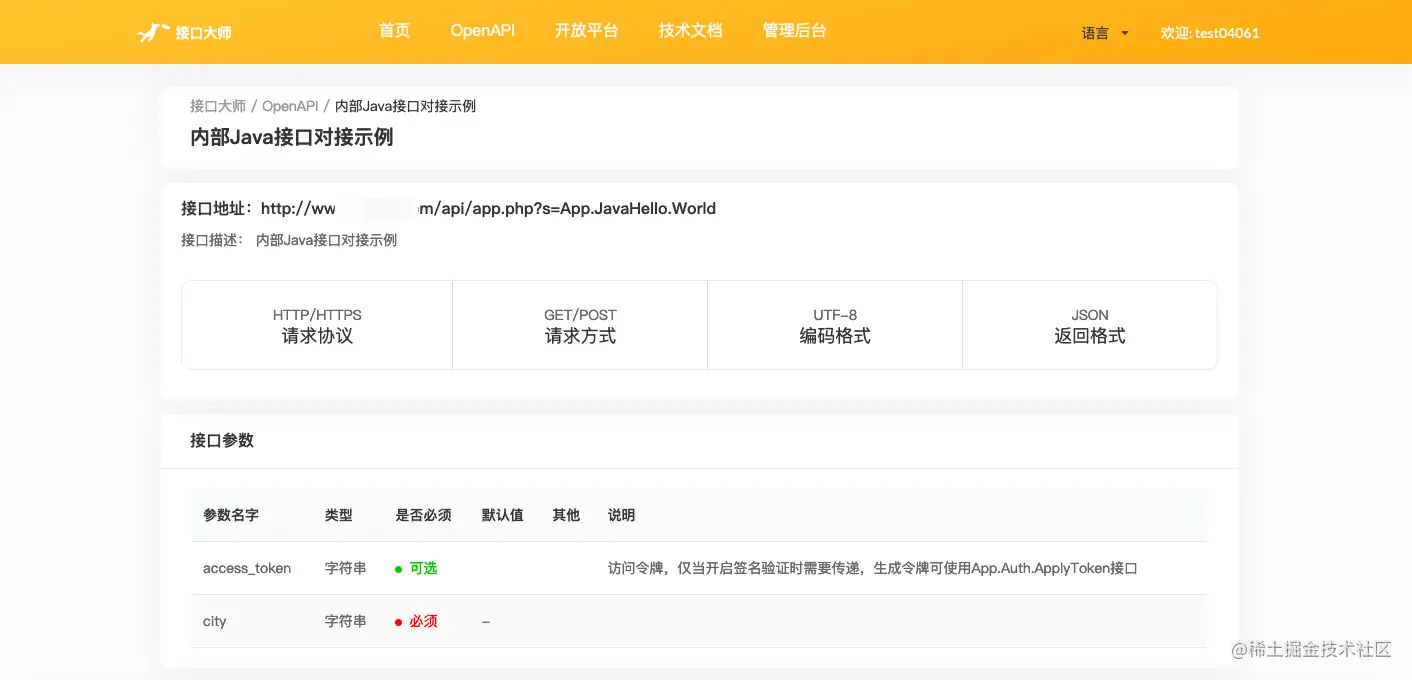Expand the access_token parameter row

pyautogui.click(x=246, y=567)
